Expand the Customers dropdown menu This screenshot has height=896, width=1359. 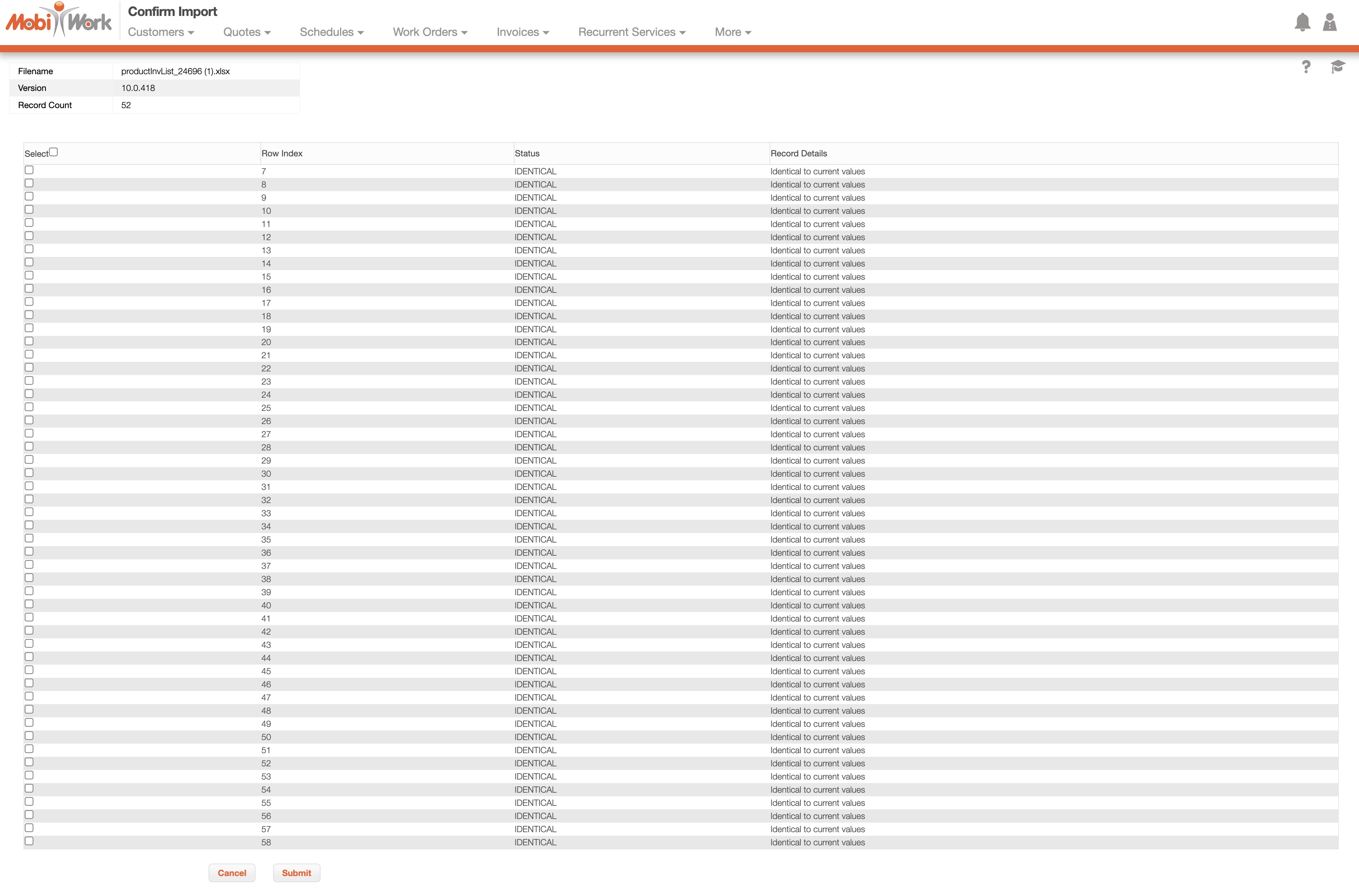[x=160, y=32]
